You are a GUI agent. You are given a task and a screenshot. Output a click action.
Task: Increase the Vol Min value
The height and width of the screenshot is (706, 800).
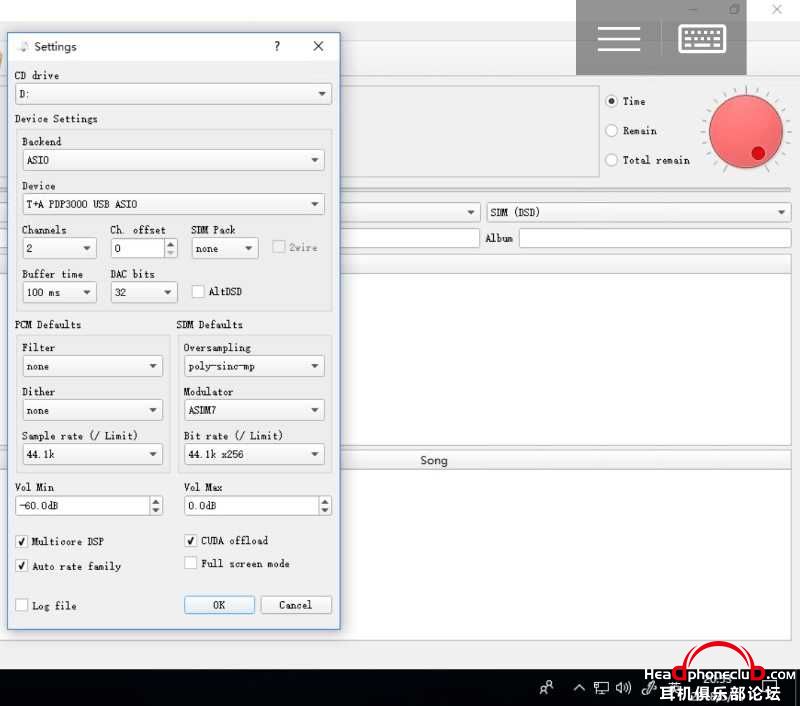[x=156, y=501]
